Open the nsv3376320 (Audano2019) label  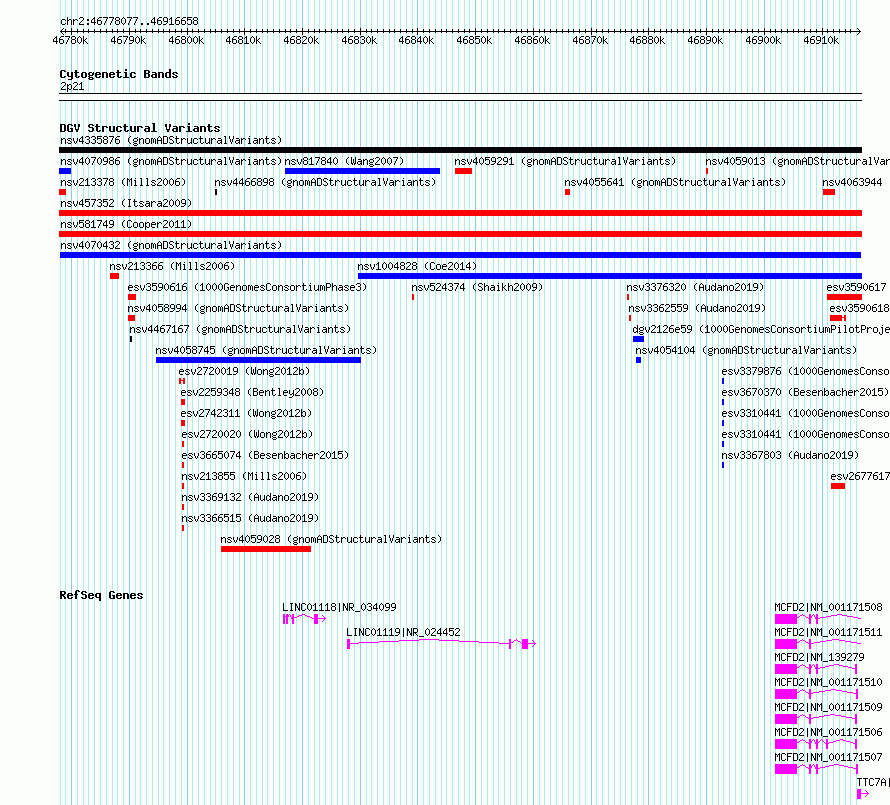click(x=695, y=287)
